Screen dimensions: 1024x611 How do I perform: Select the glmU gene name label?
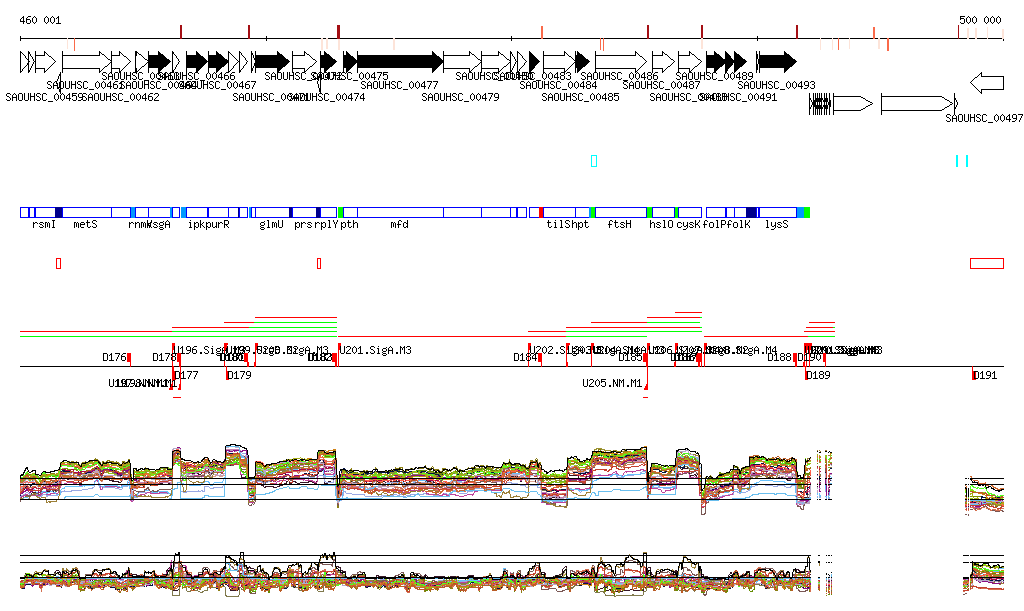pos(272,225)
